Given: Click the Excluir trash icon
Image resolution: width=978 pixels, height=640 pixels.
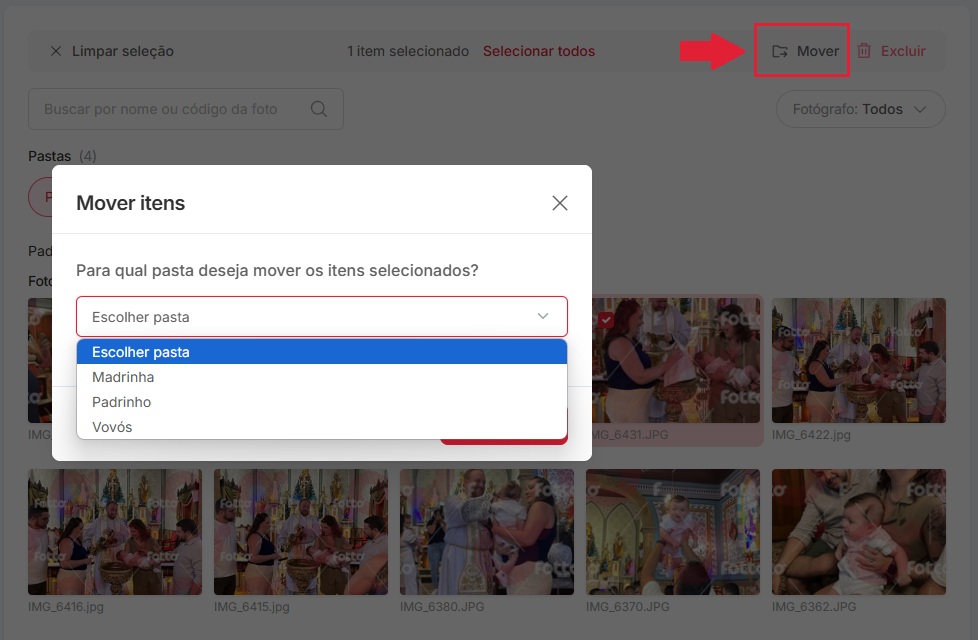Looking at the screenshot, I should click(864, 51).
